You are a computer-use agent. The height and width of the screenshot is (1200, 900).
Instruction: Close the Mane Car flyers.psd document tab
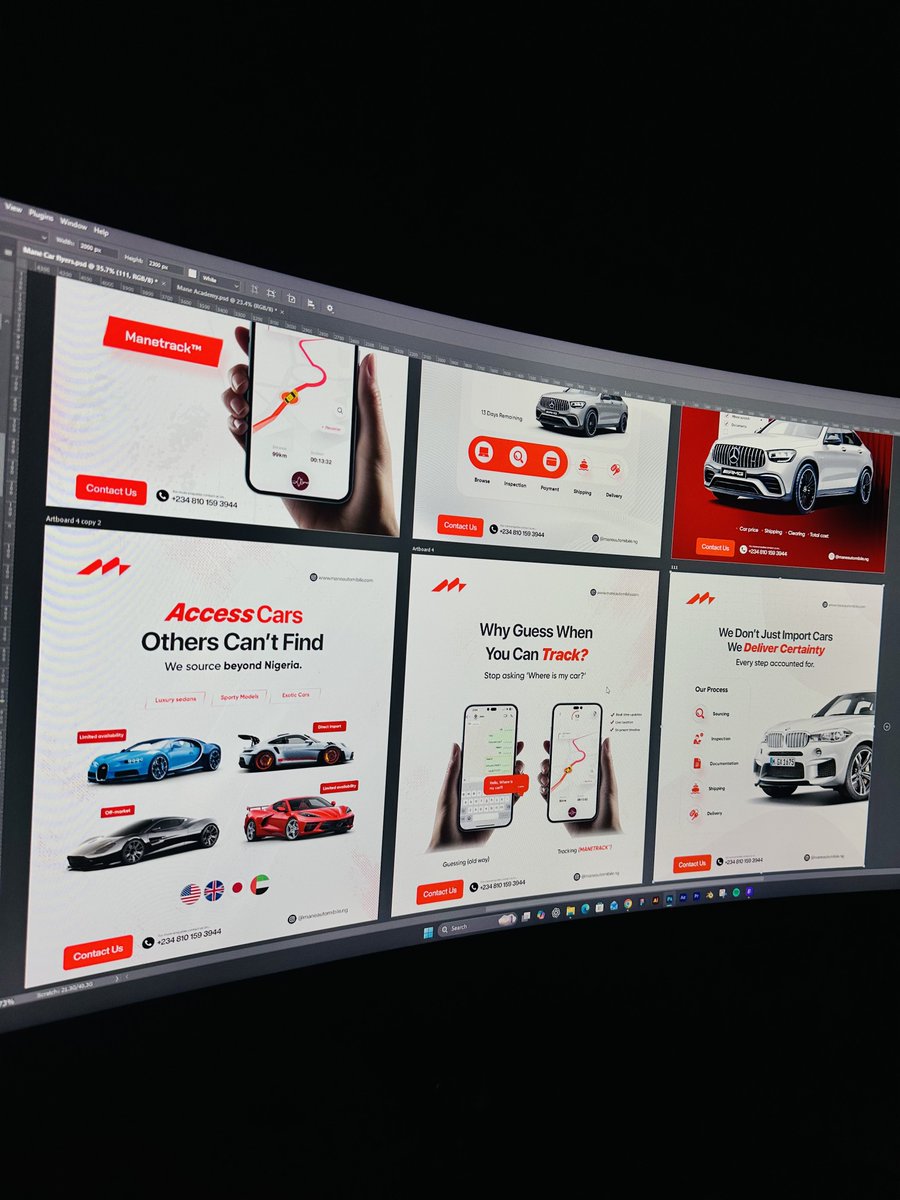(x=163, y=283)
